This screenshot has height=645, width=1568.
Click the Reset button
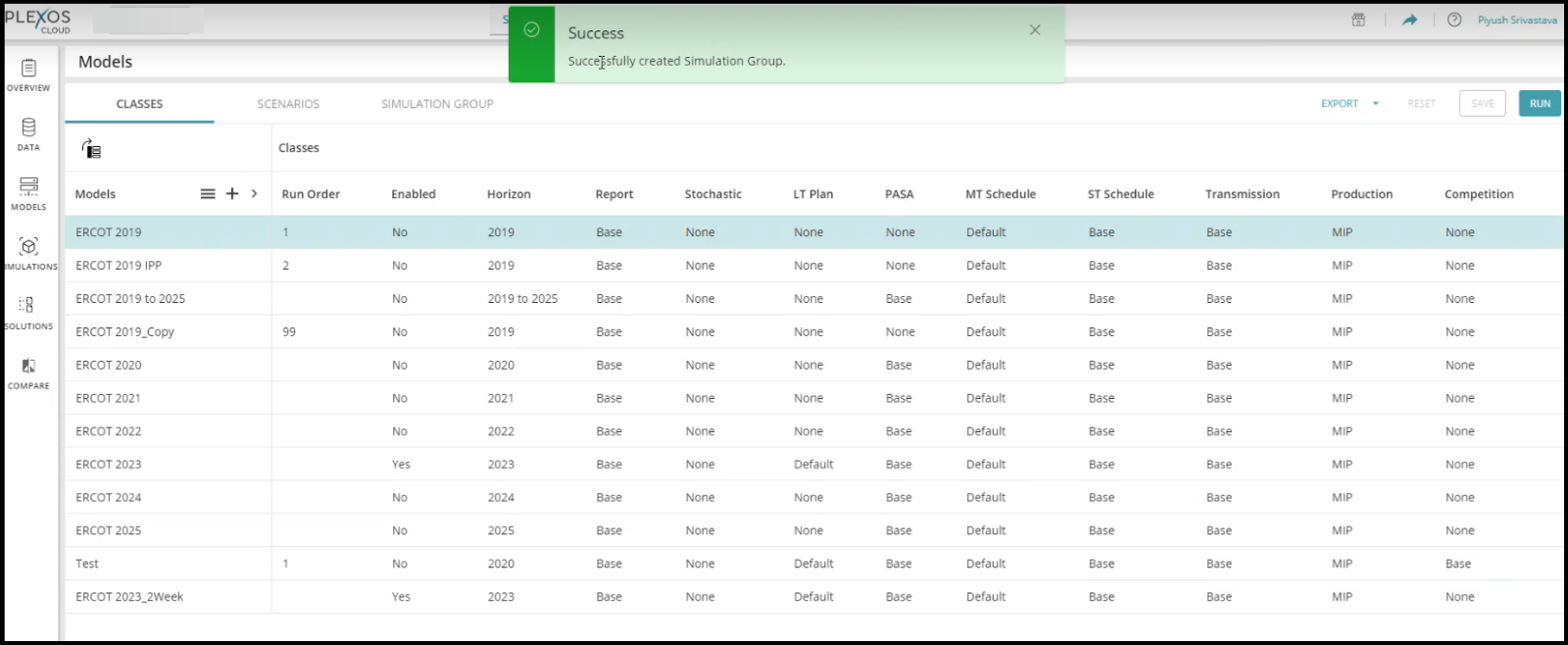(1421, 104)
